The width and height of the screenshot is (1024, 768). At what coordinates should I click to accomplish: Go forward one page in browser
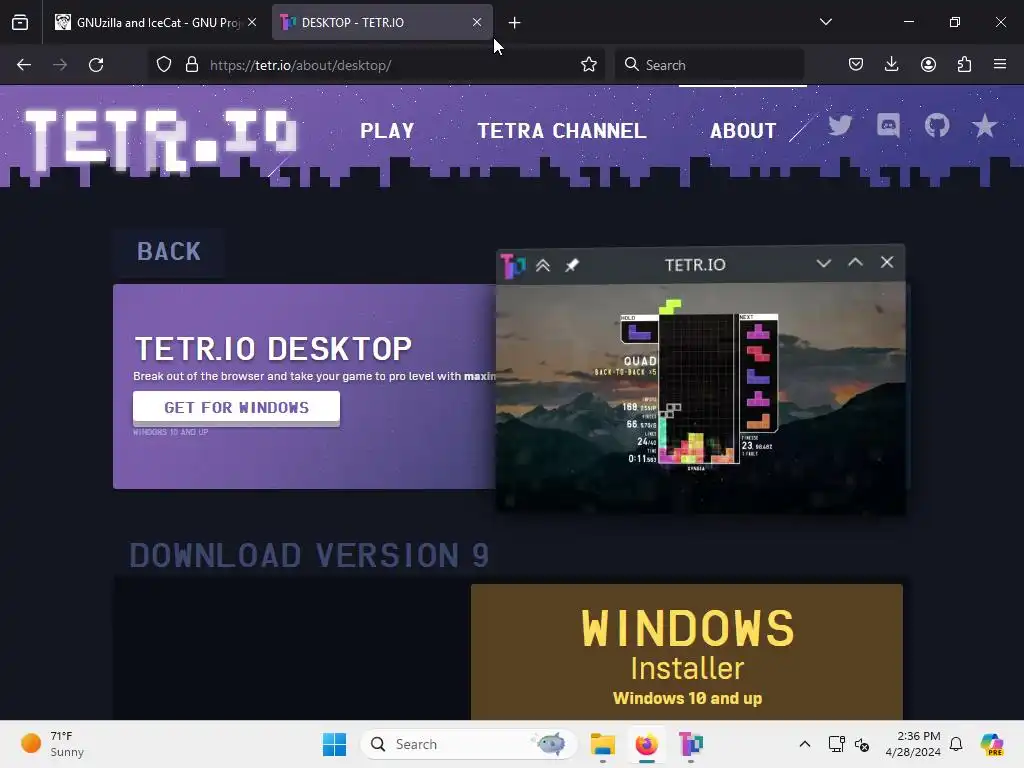click(60, 65)
